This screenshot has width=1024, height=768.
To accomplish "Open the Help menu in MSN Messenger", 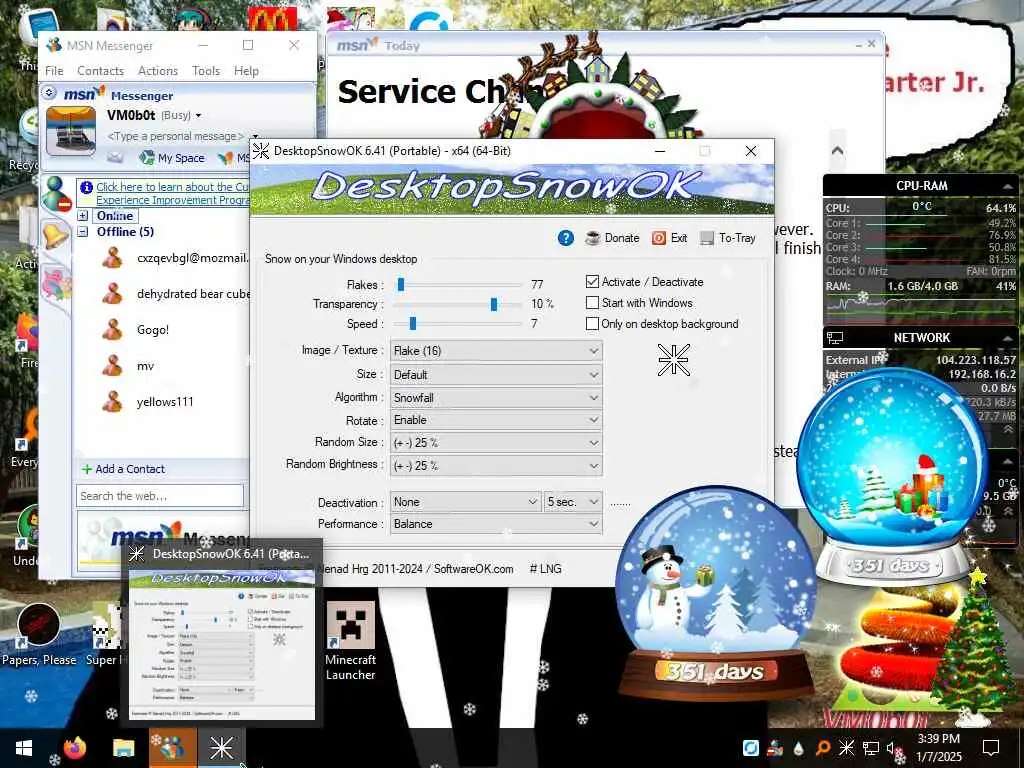I will (246, 71).
